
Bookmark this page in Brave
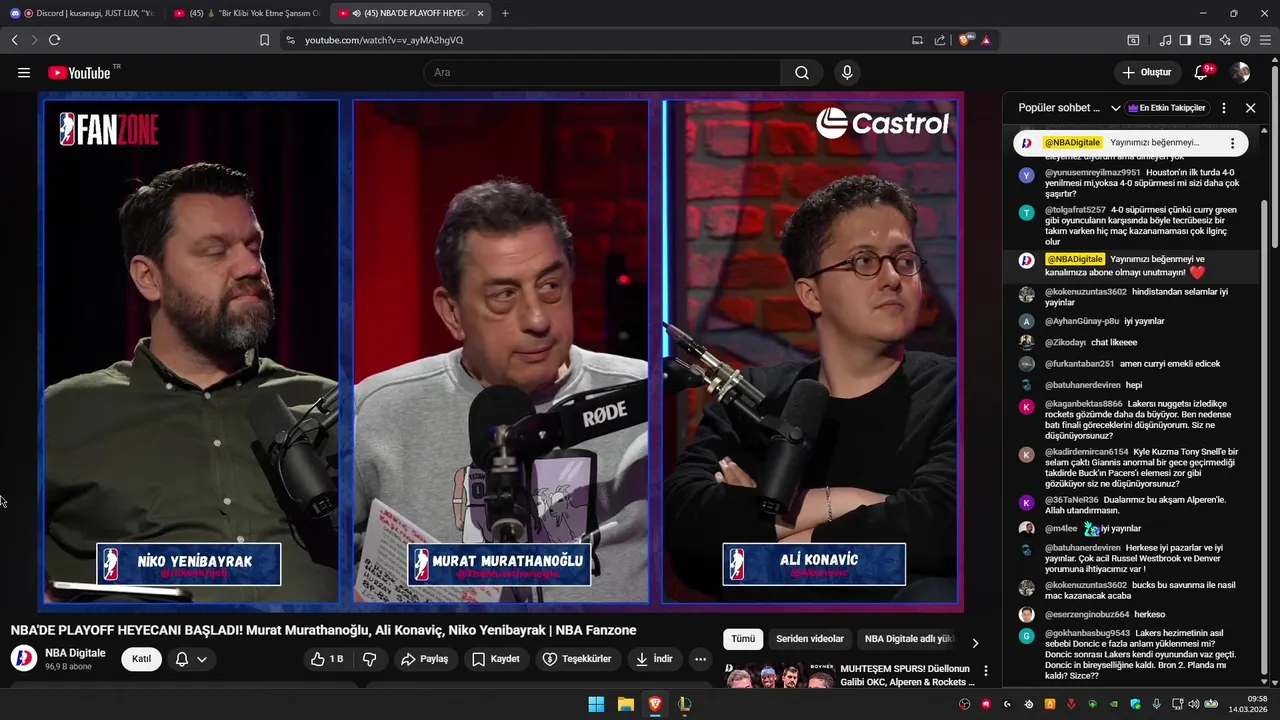click(x=264, y=40)
